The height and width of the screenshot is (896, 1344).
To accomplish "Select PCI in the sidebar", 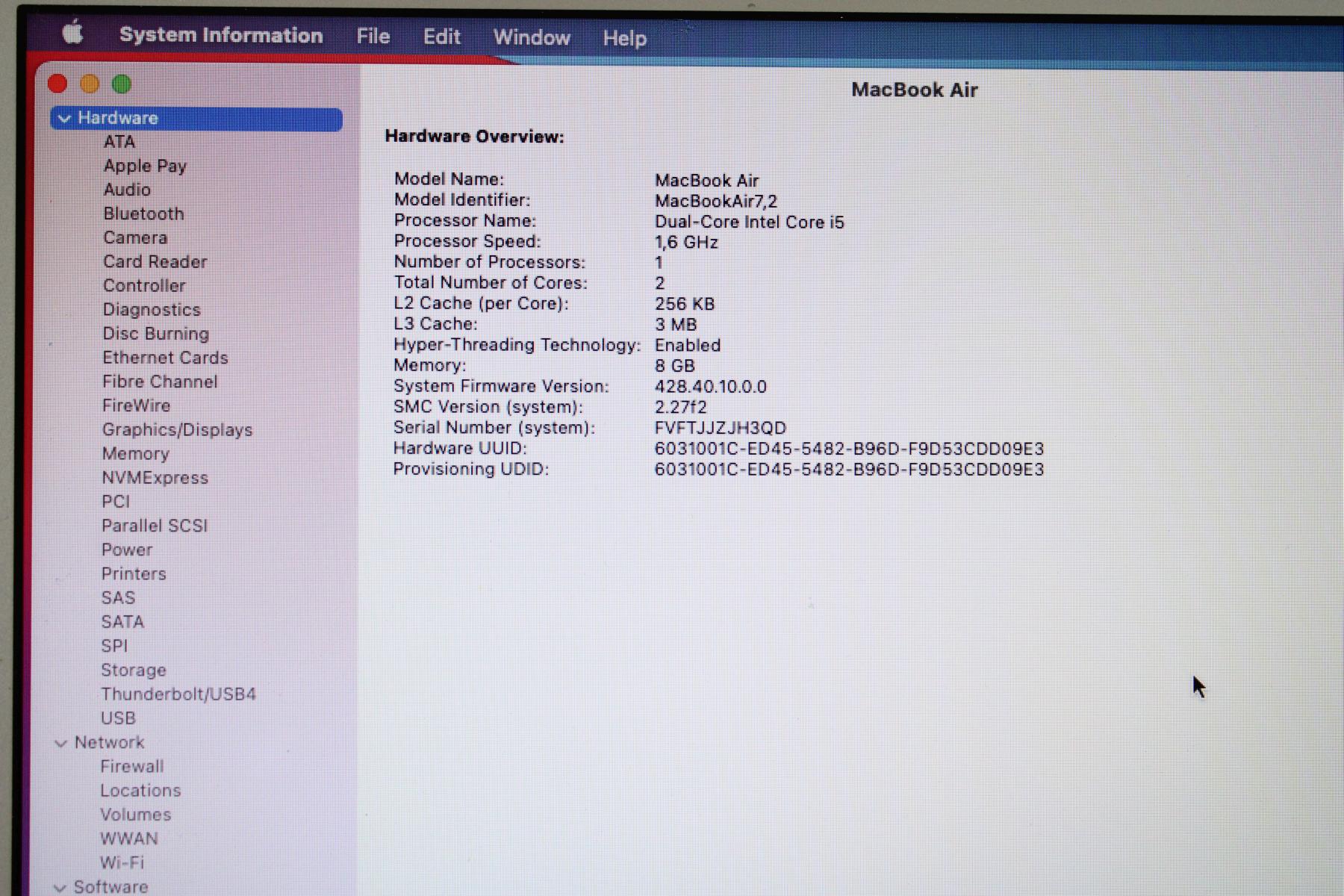I will click(x=116, y=502).
